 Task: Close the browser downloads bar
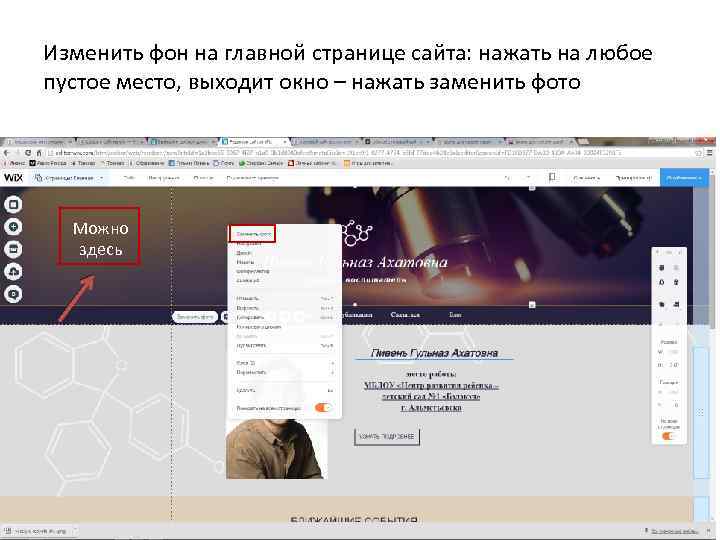(710, 531)
